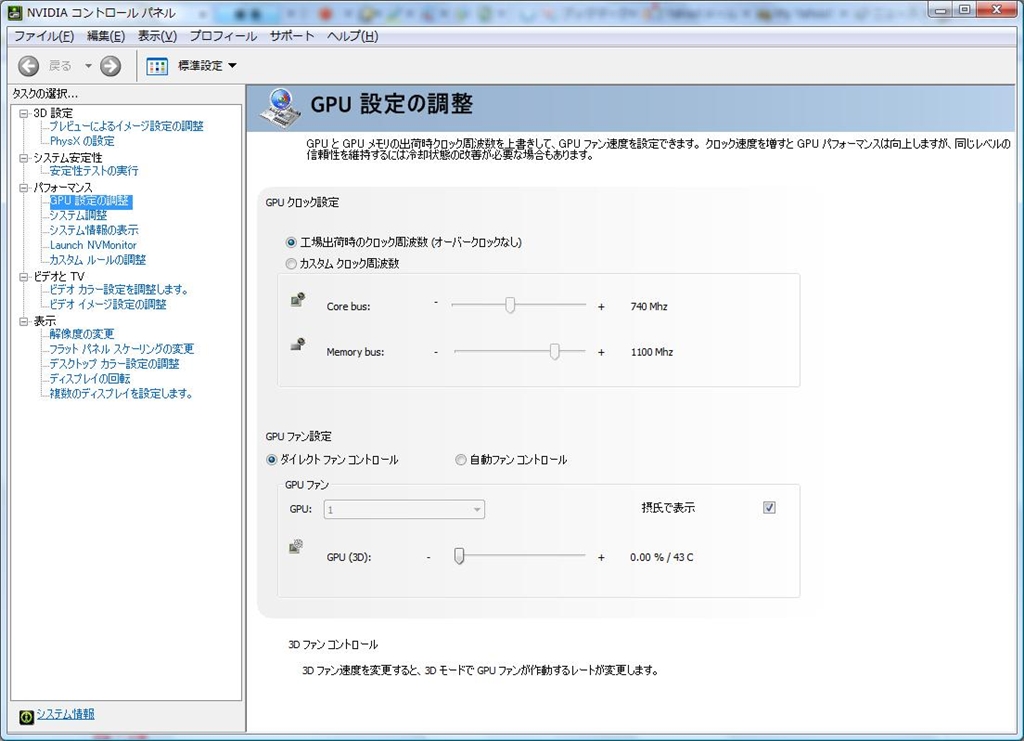Open 安定性テストの実行 link
1024x741 pixels.
94,171
